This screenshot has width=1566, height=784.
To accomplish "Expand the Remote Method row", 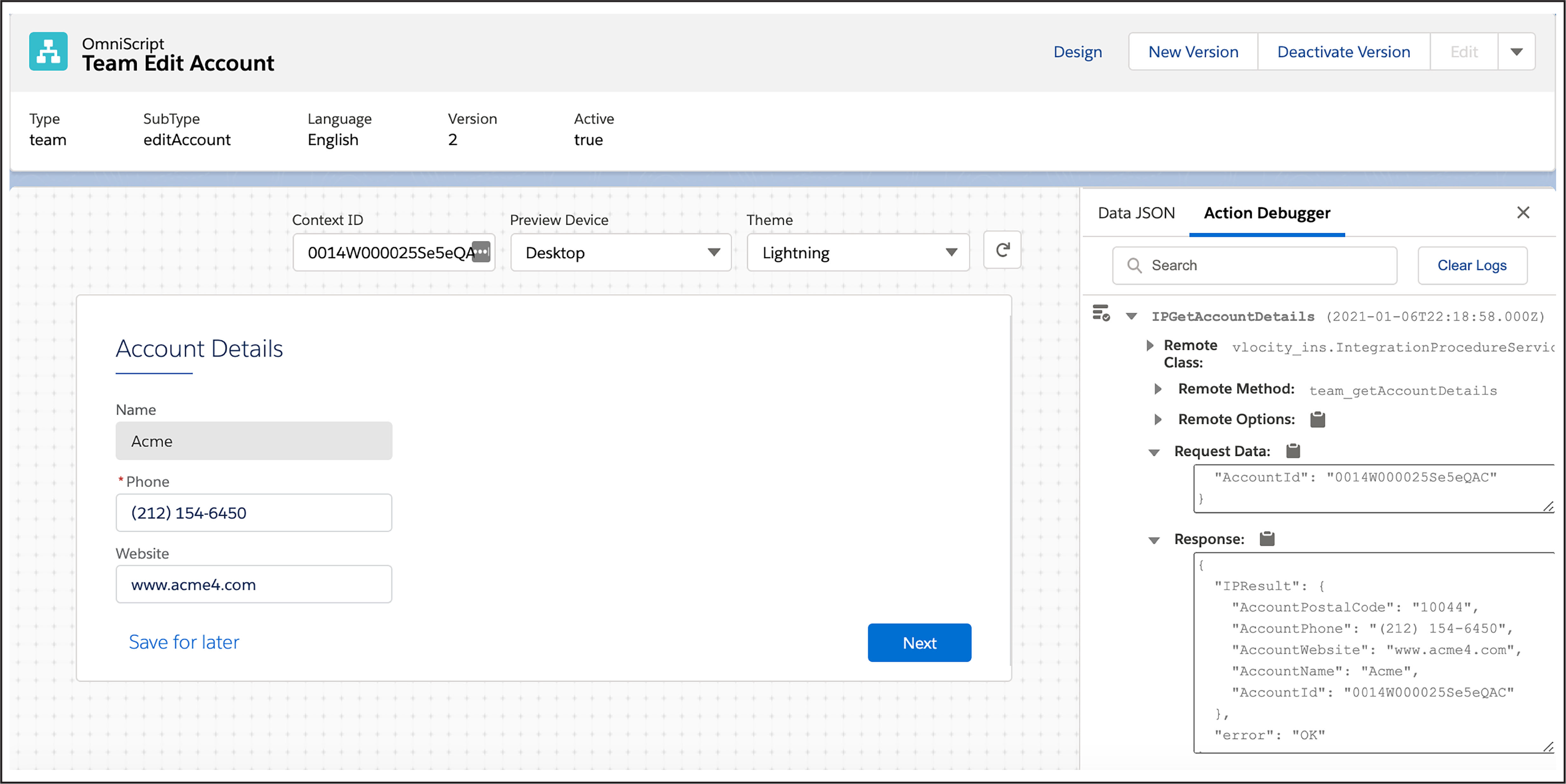I will (1158, 389).
